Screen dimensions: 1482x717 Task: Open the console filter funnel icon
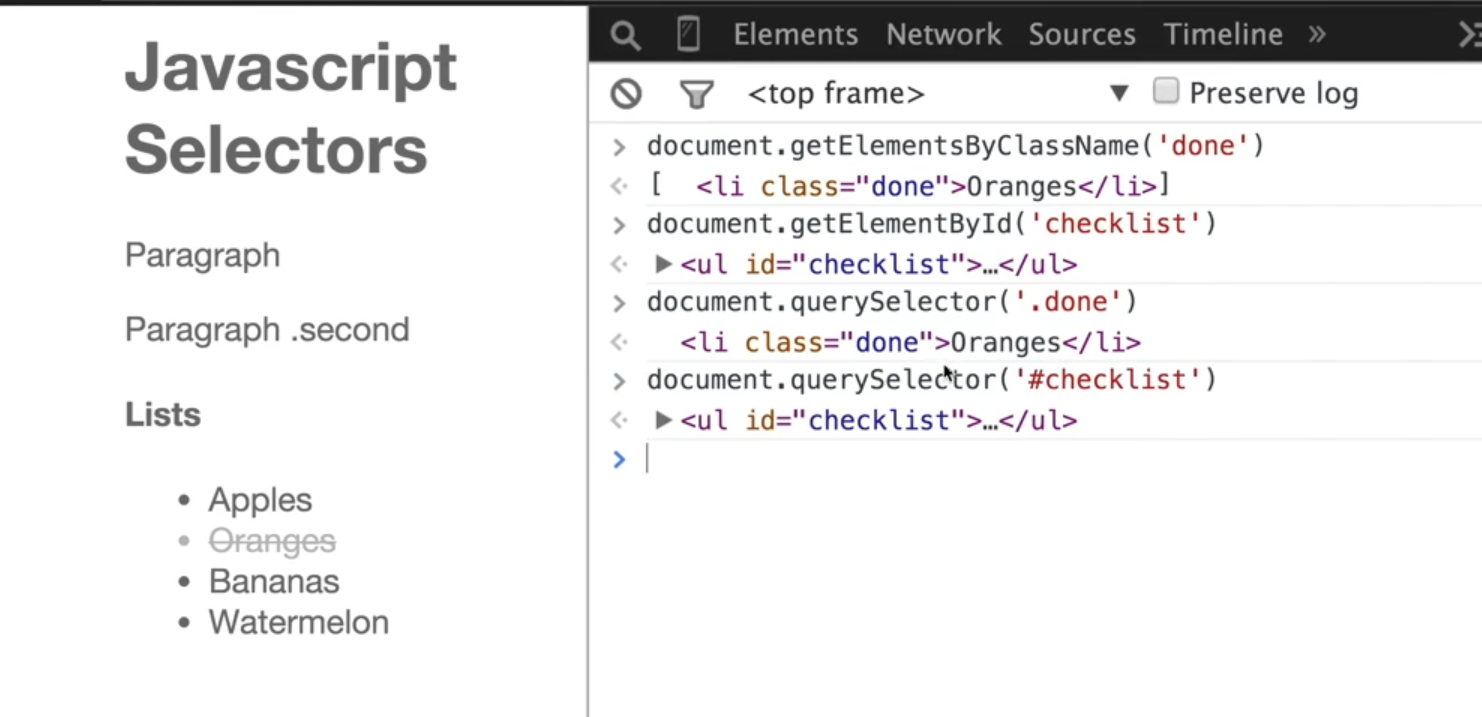696,95
